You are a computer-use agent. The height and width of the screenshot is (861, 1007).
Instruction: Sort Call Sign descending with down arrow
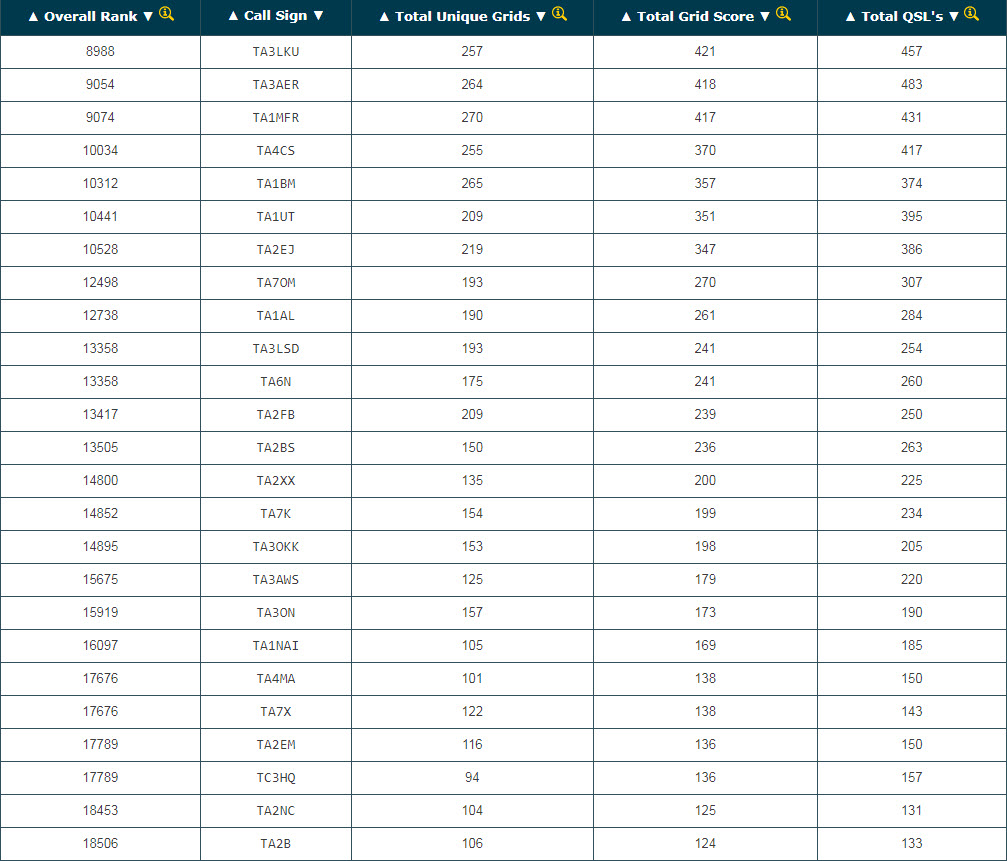(319, 16)
